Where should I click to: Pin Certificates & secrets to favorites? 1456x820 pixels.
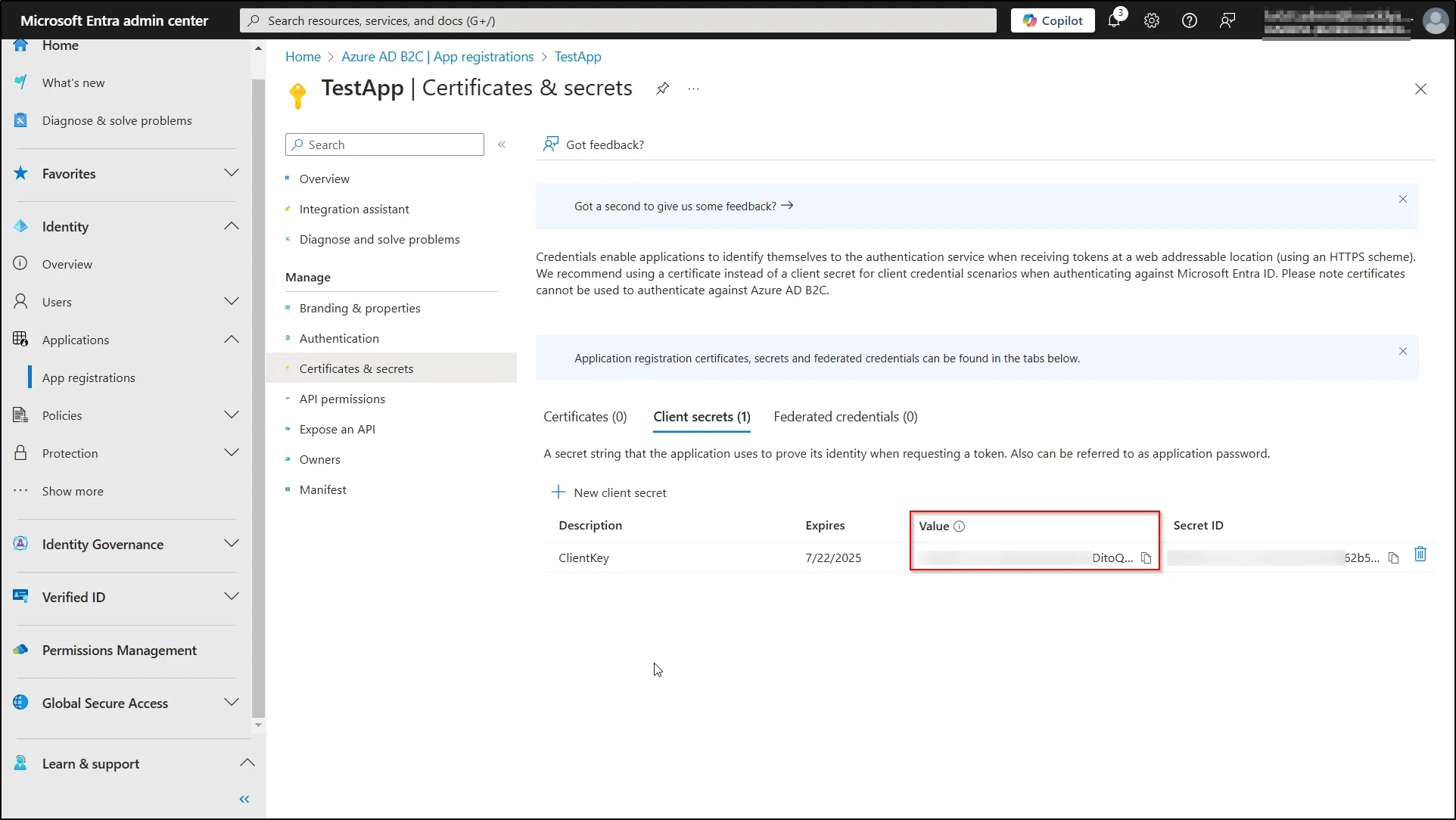(662, 89)
